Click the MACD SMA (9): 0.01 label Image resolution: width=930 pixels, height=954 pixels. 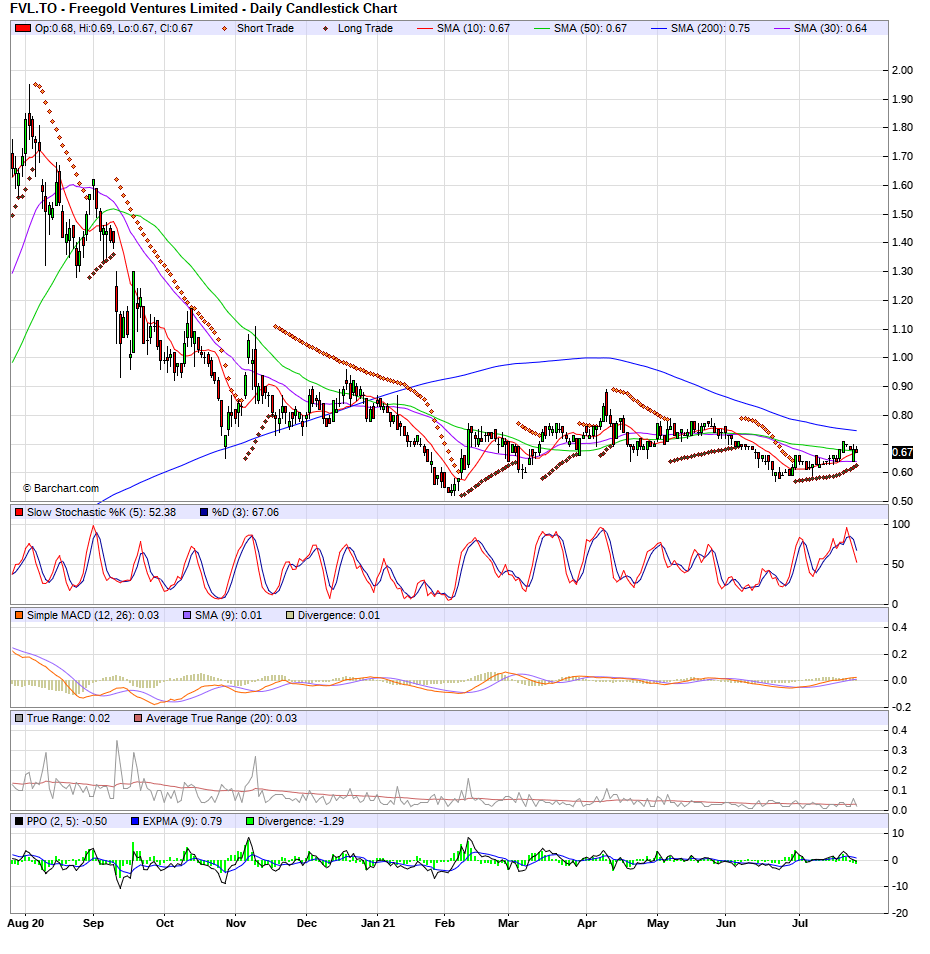coord(228,615)
